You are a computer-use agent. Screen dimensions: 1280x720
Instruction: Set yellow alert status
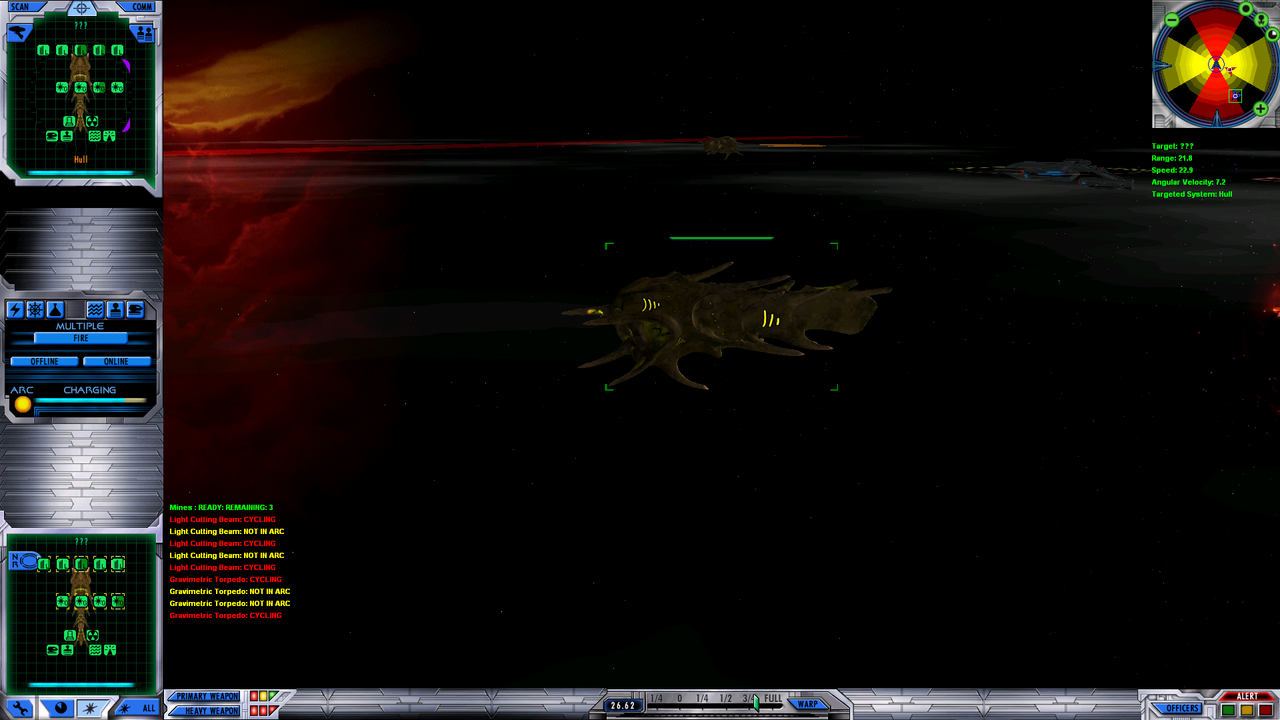coord(1247,710)
